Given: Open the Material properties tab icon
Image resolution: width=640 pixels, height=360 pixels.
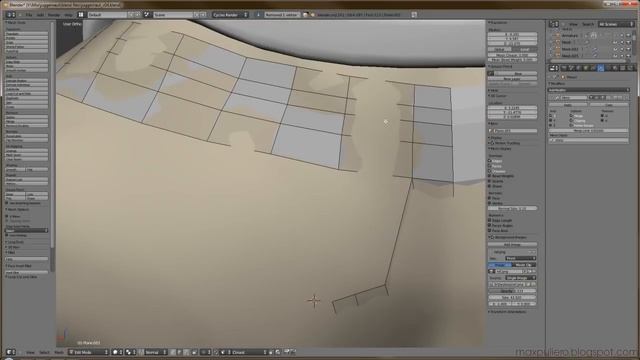Looking at the screenshot, I should pyautogui.click(x=615, y=68).
